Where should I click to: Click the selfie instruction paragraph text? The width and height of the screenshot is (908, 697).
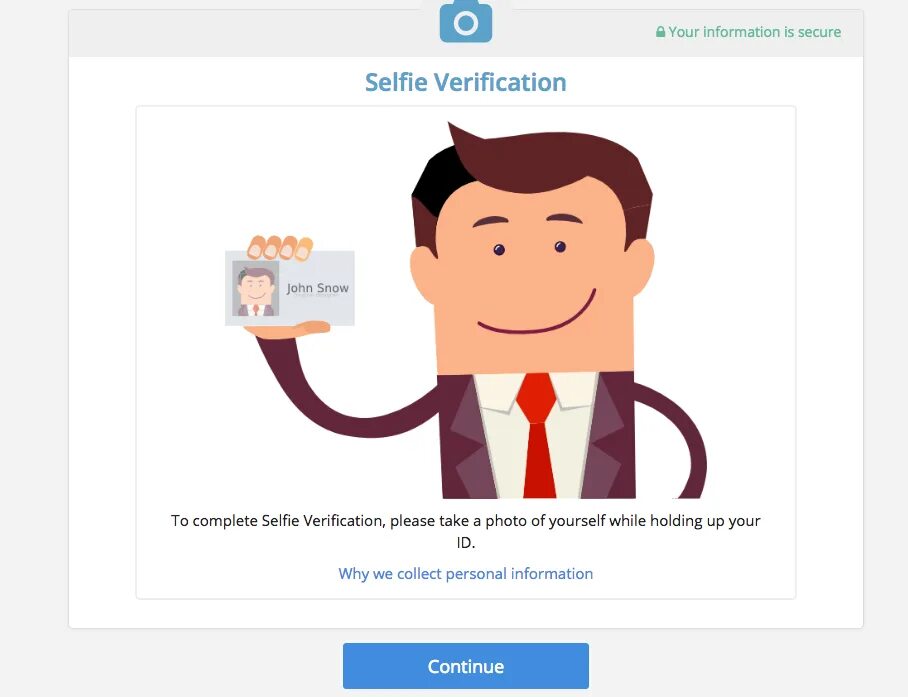point(466,531)
